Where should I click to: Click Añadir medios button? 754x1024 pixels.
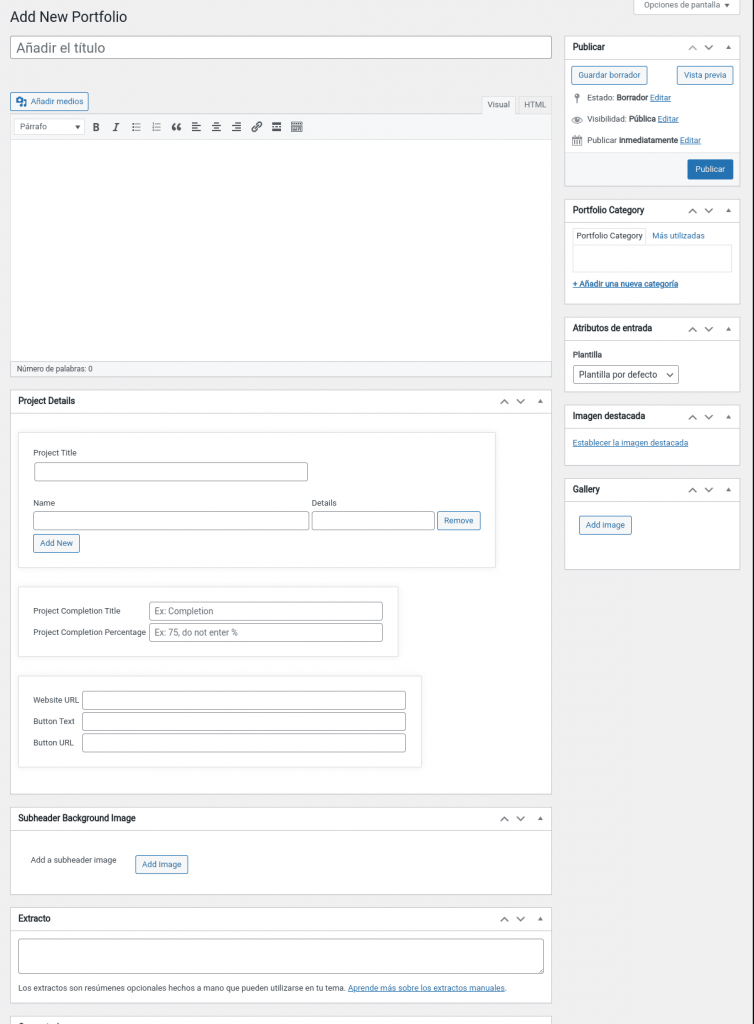pos(50,101)
